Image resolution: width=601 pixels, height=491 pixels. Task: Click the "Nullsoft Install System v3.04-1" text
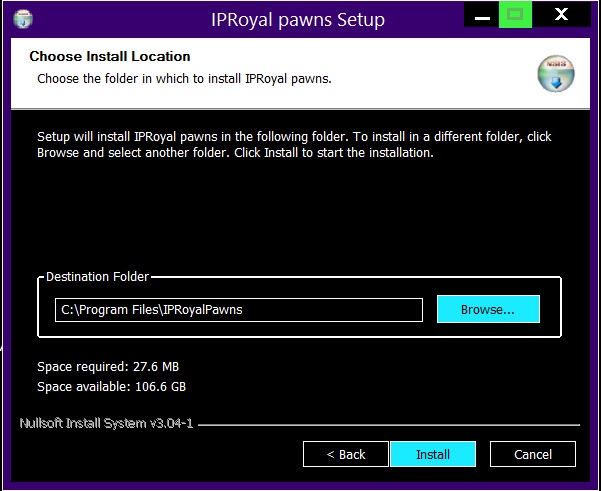pos(106,424)
